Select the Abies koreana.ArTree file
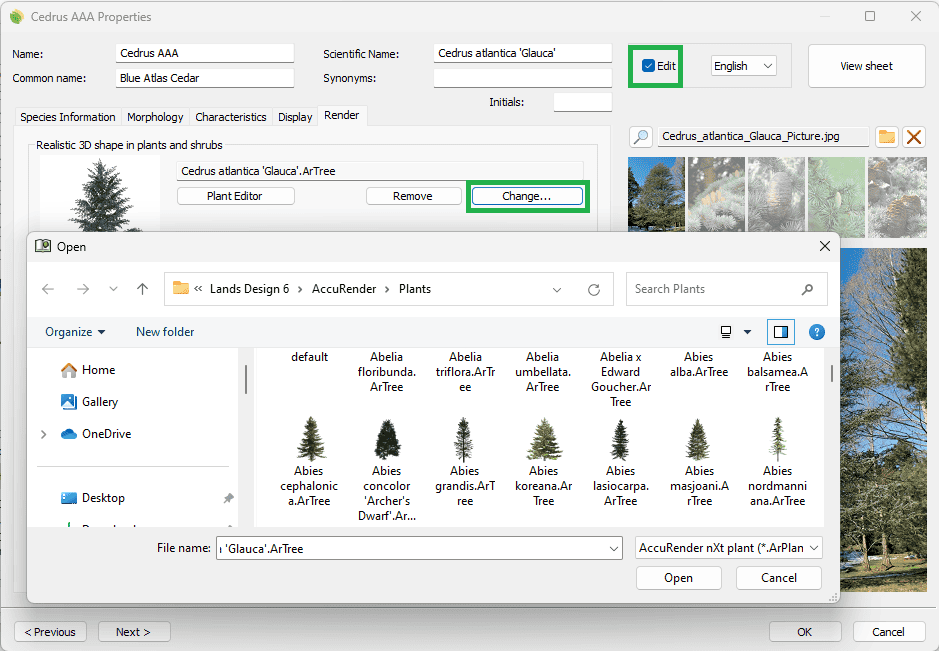Viewport: 939px width, 651px height. coord(543,462)
